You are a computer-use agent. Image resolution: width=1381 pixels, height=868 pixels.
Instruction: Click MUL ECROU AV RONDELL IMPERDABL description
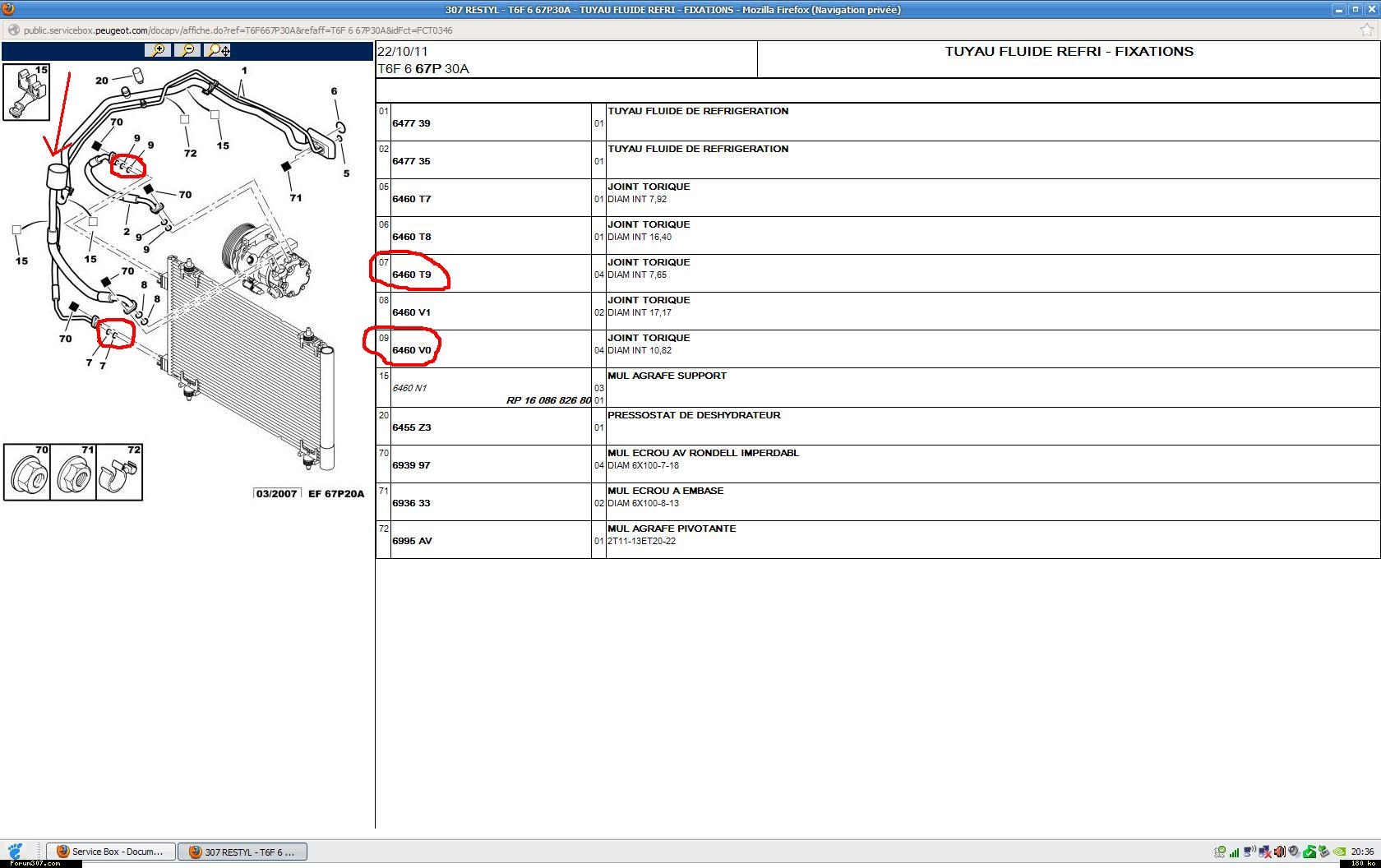coord(703,453)
